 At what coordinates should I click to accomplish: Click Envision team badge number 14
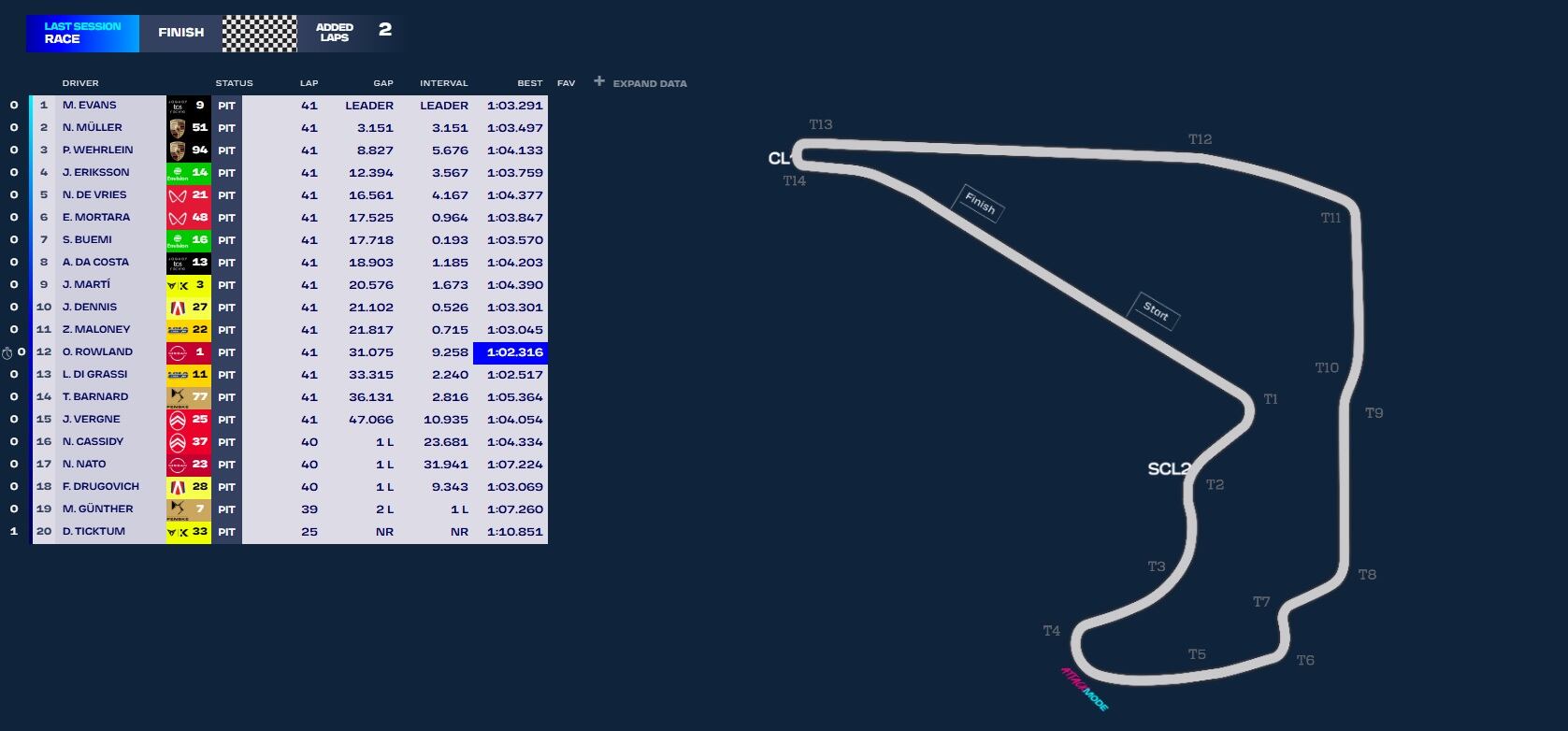coord(188,173)
